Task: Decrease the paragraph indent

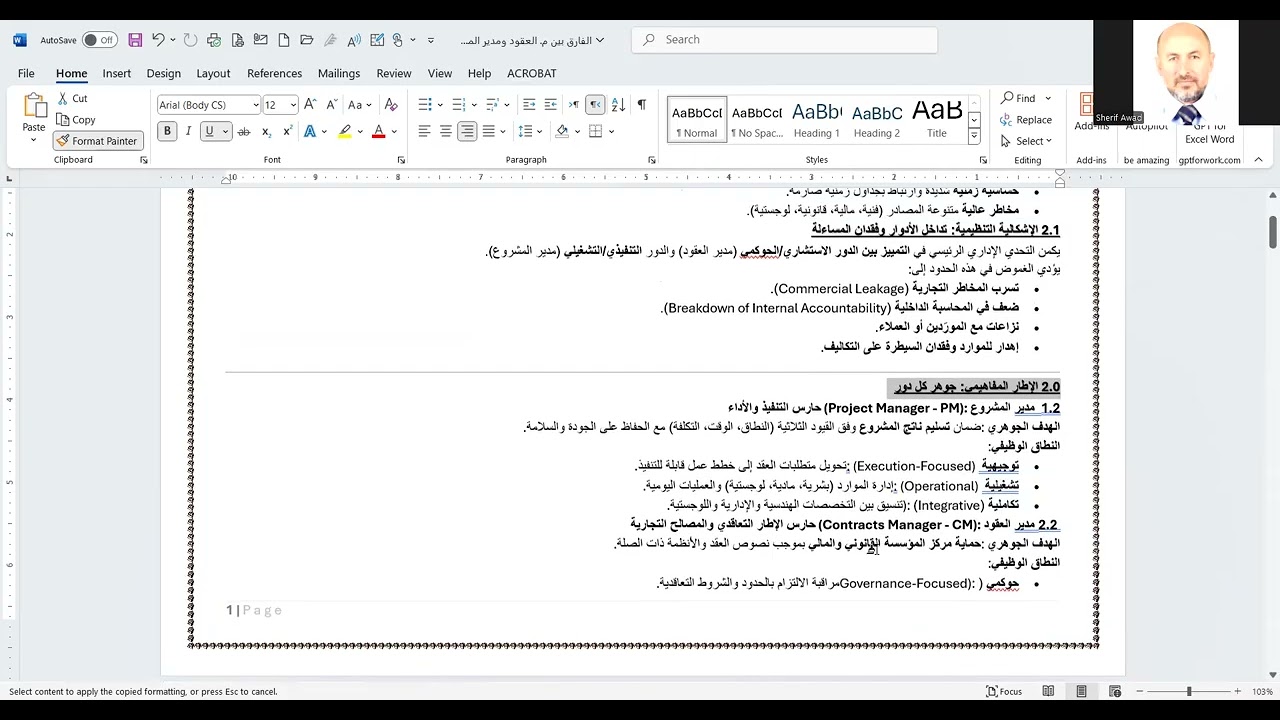Action: pos(529,105)
